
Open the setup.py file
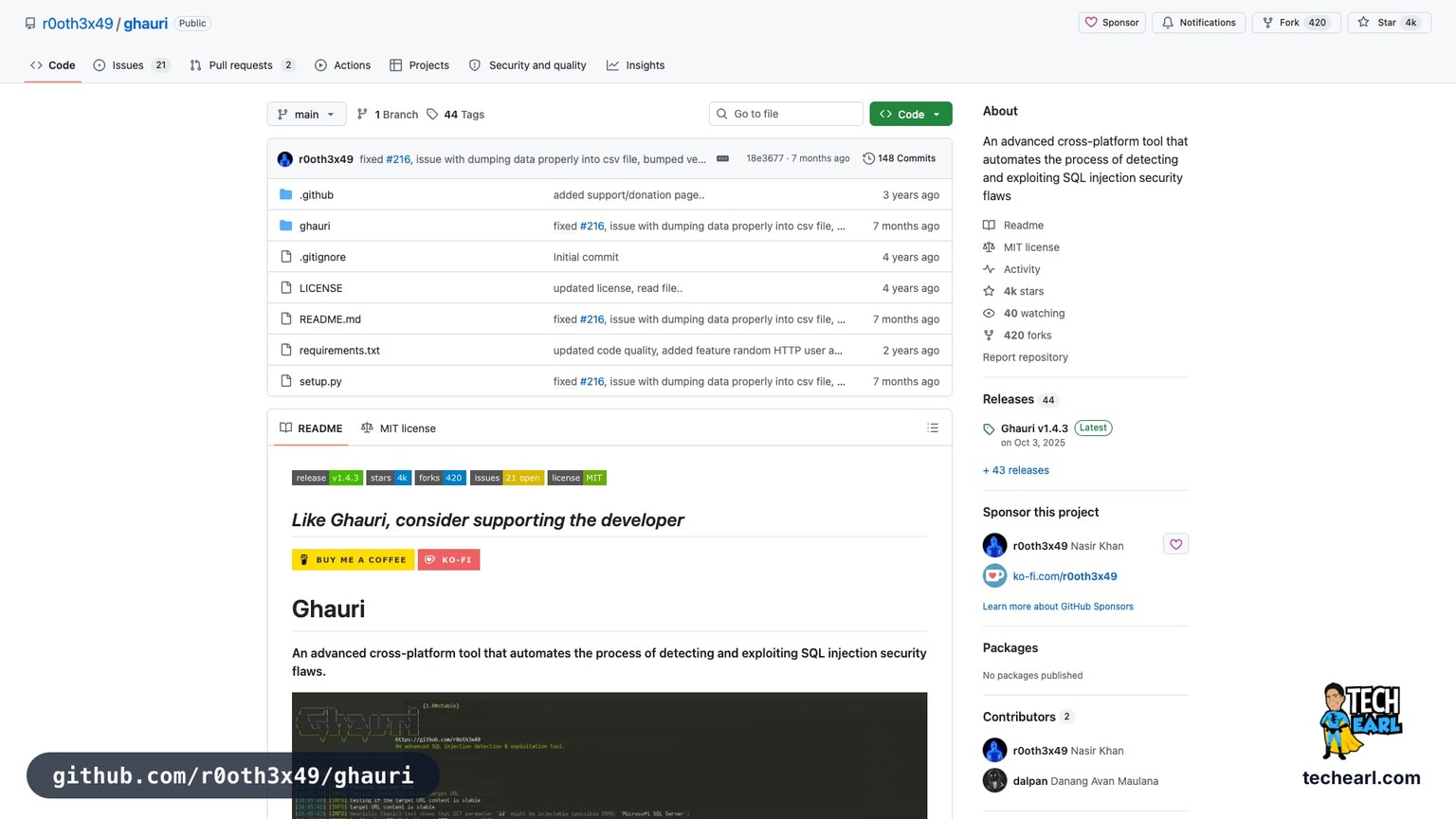pyautogui.click(x=320, y=382)
